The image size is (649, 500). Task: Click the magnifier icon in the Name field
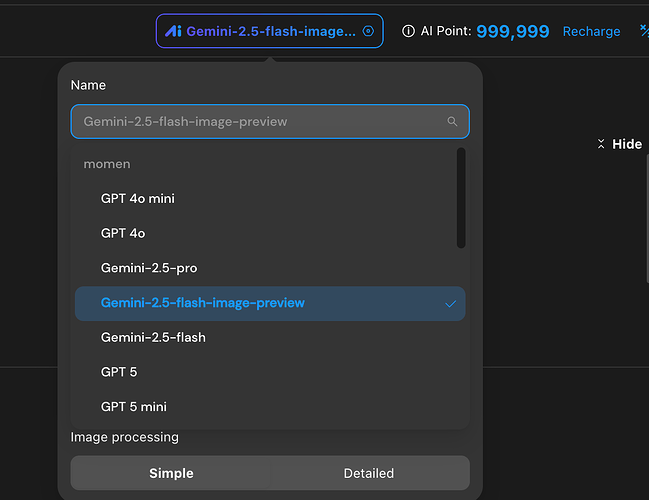[x=452, y=122]
